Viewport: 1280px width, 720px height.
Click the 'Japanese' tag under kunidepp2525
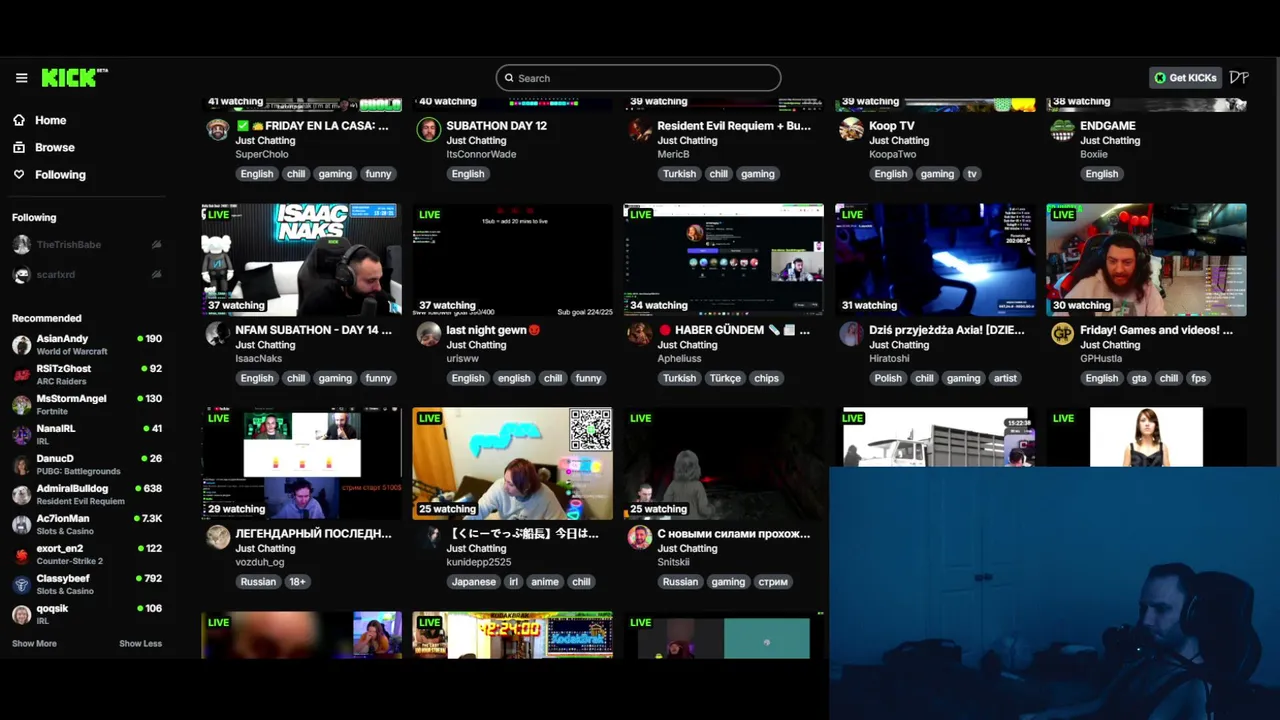click(473, 582)
